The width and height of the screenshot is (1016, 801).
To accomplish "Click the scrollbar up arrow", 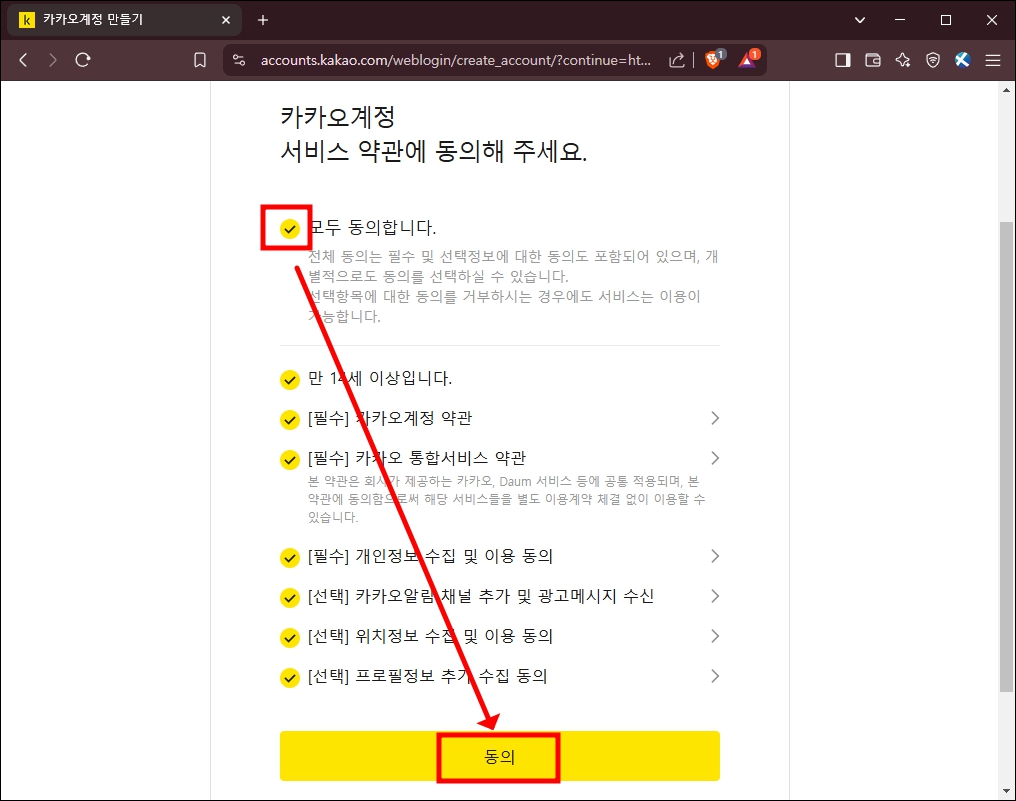I will click(x=1006, y=90).
